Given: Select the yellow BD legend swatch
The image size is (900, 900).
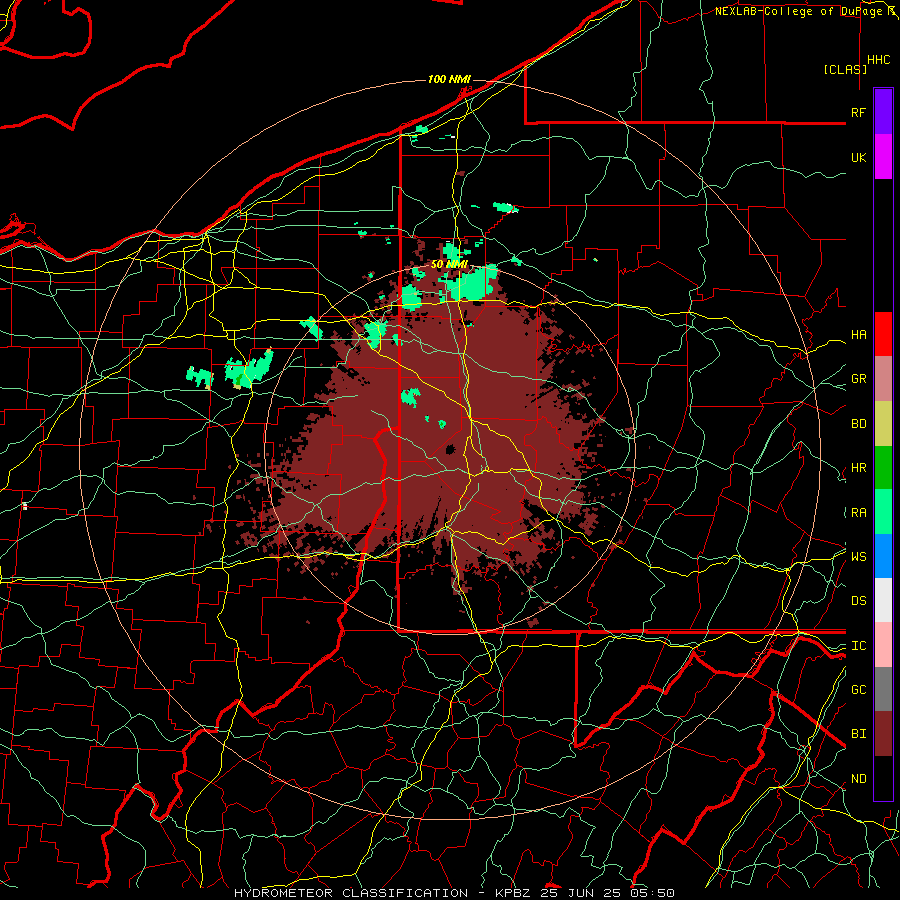Looking at the screenshot, I should click(x=883, y=424).
